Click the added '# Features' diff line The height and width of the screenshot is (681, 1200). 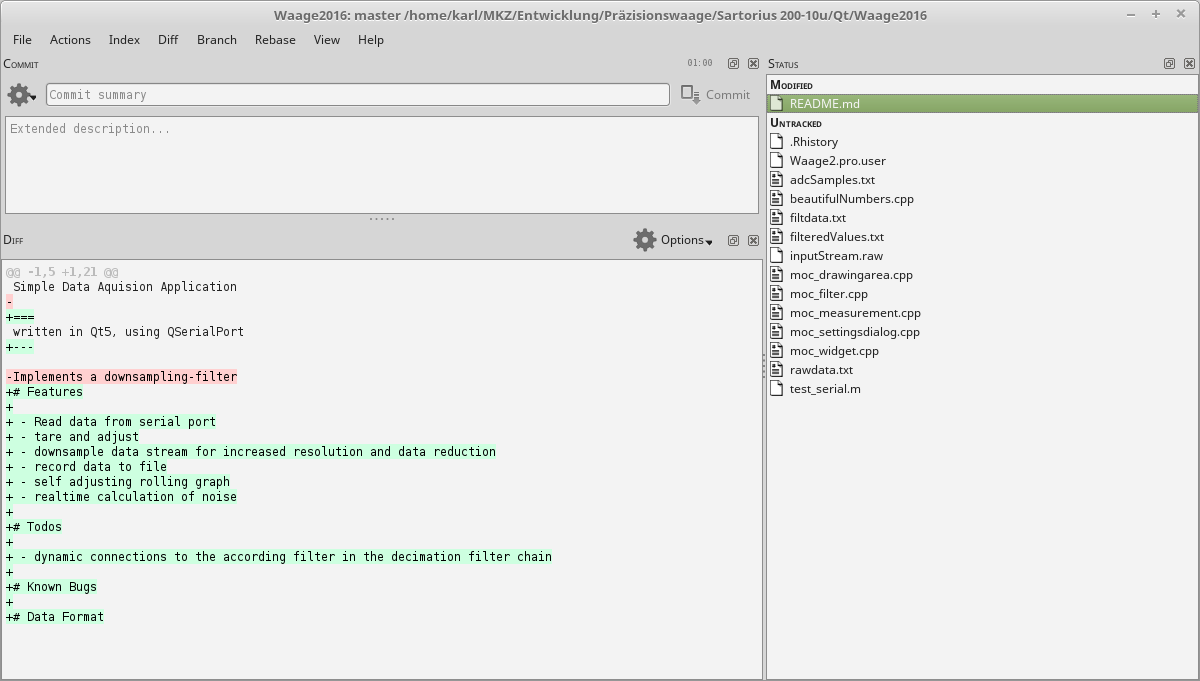44,392
